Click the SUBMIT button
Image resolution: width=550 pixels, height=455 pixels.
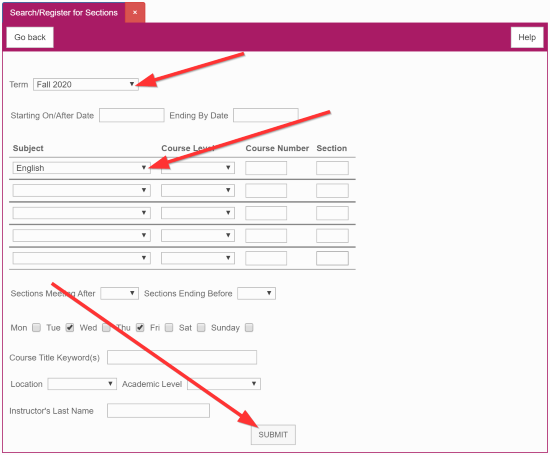pyautogui.click(x=273, y=435)
